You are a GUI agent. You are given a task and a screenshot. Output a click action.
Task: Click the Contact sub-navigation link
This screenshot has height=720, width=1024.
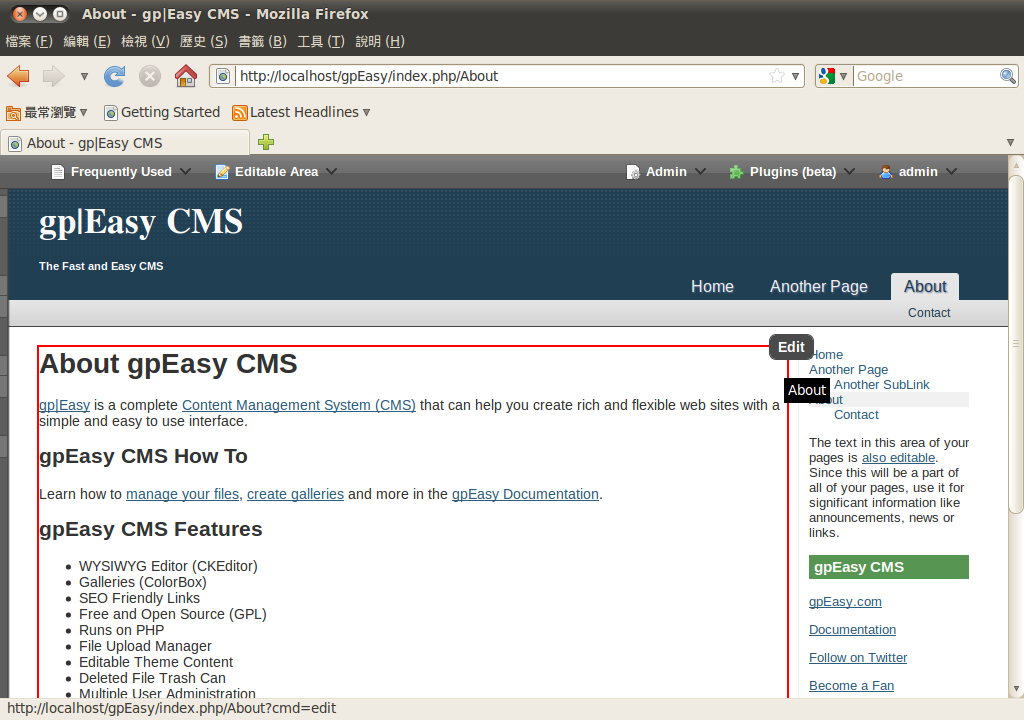coord(929,312)
